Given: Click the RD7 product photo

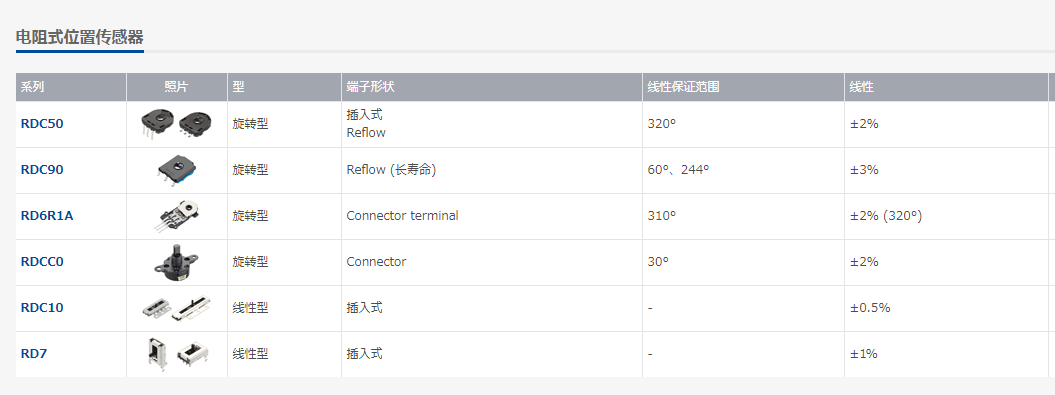Looking at the screenshot, I should 176,353.
